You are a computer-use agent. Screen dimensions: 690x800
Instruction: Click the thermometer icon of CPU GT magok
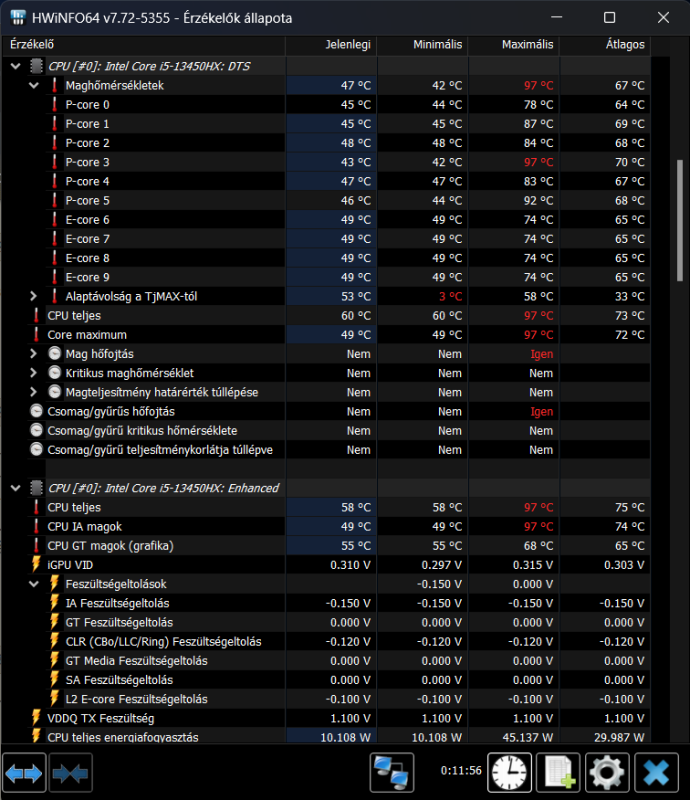(x=36, y=545)
